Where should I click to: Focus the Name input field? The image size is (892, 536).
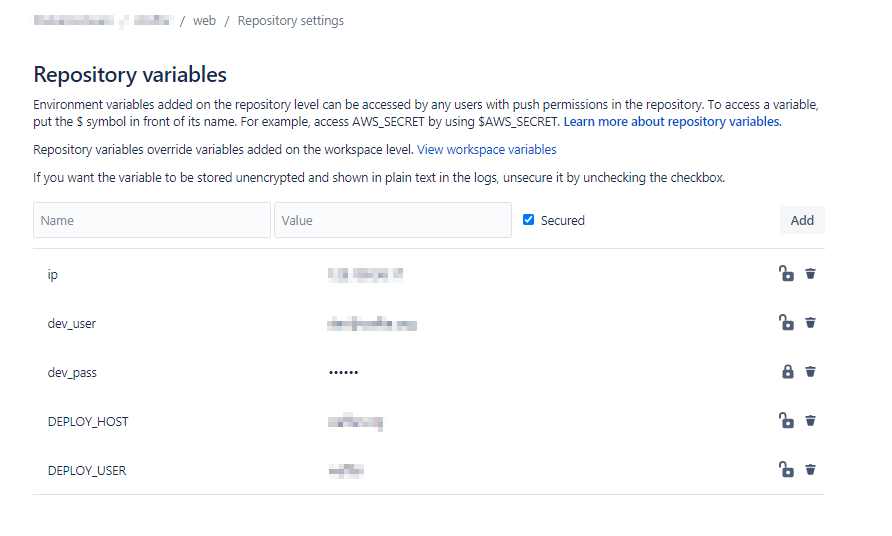(152, 220)
